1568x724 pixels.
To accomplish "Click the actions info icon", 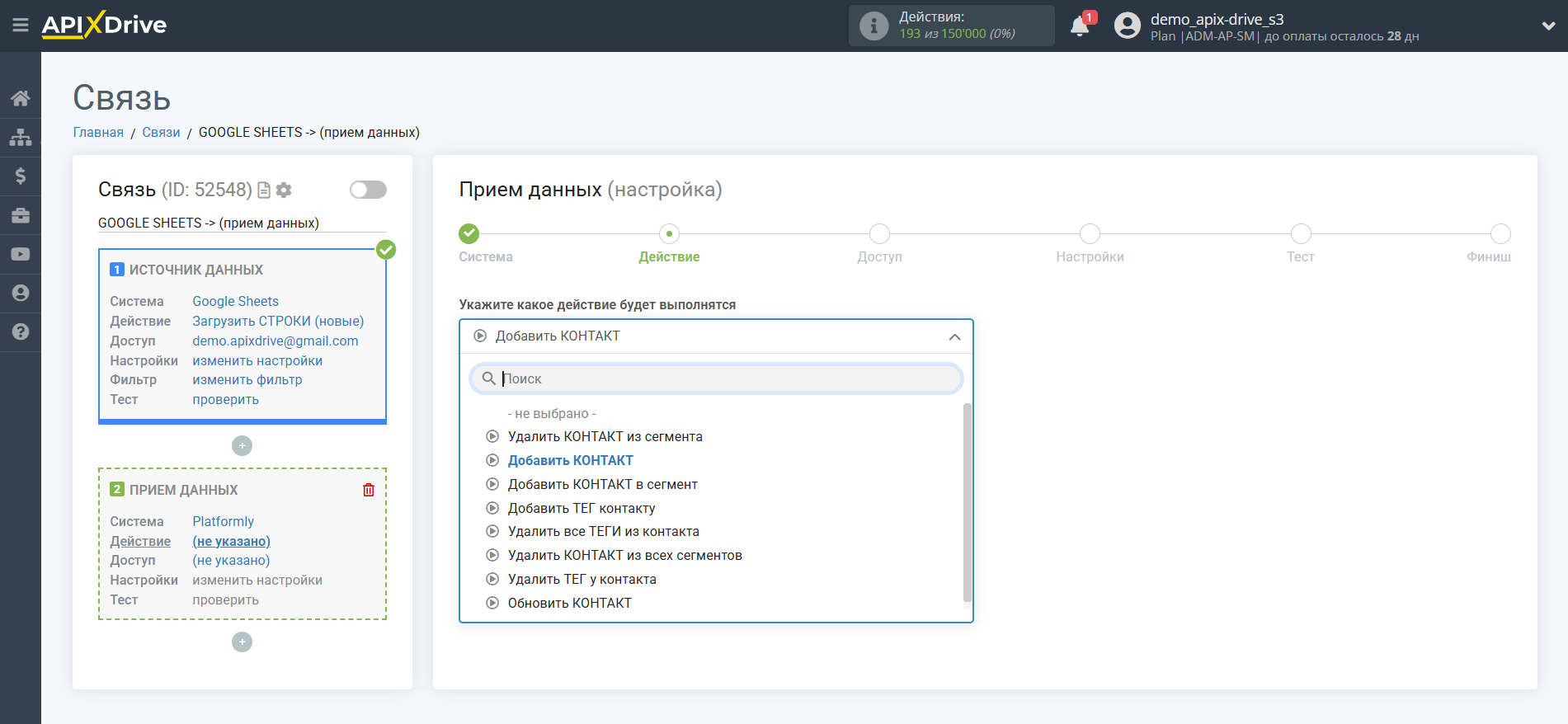I will click(x=873, y=26).
